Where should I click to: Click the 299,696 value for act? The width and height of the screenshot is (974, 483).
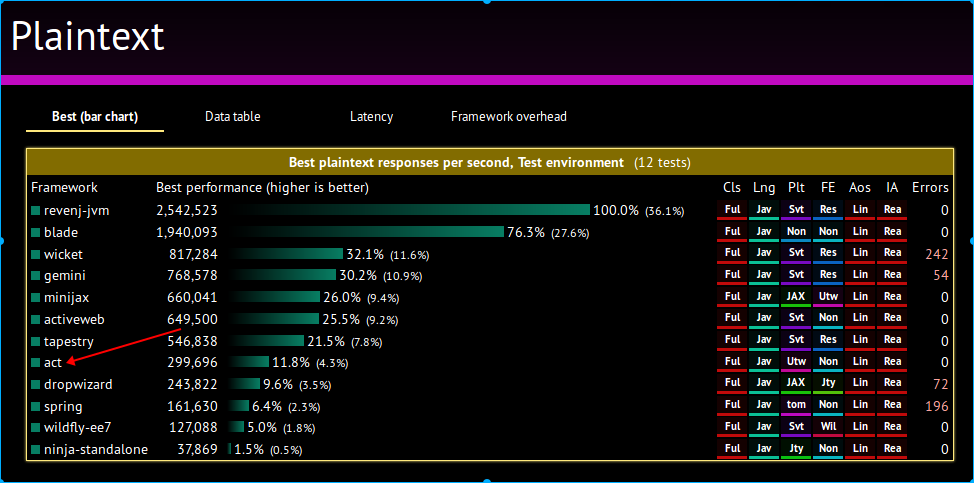[x=193, y=363]
